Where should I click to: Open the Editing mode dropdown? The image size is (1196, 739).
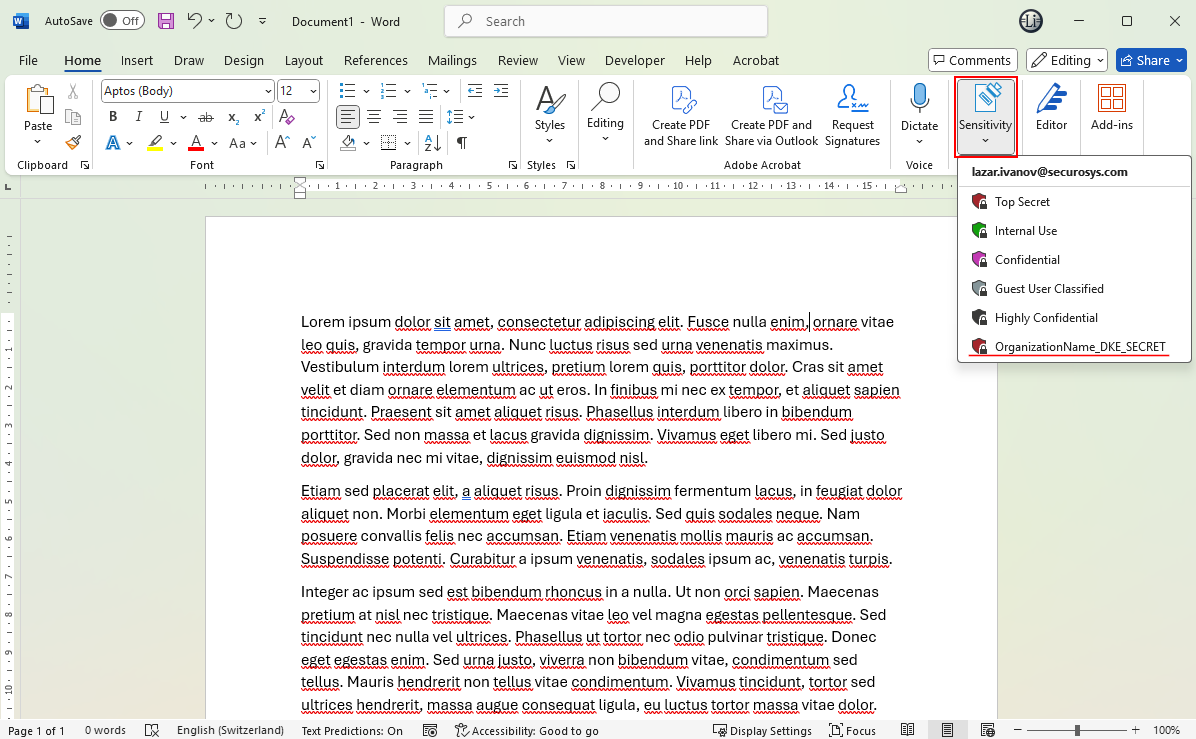pyautogui.click(x=1066, y=60)
